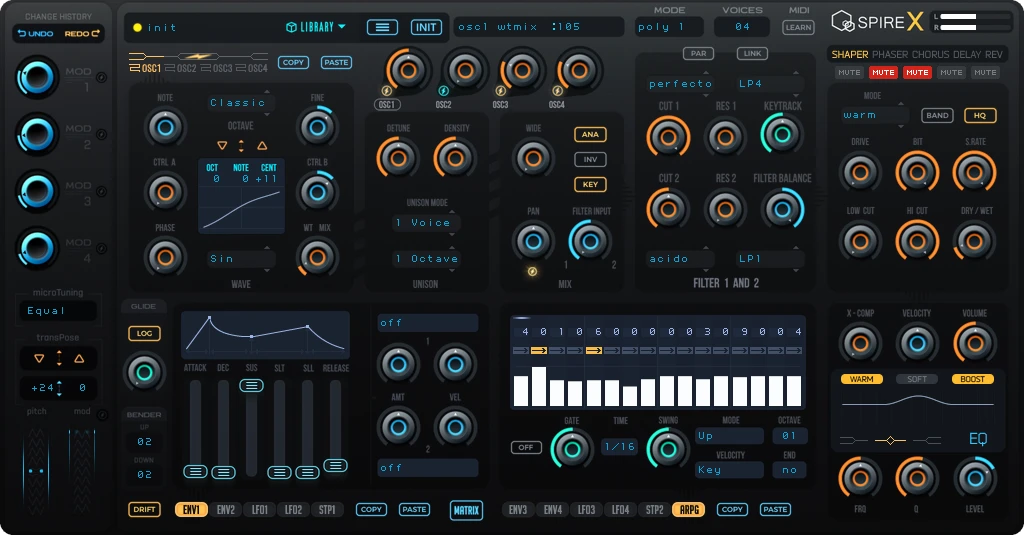Open the 1 Voice unison mode selector

pyautogui.click(x=426, y=223)
